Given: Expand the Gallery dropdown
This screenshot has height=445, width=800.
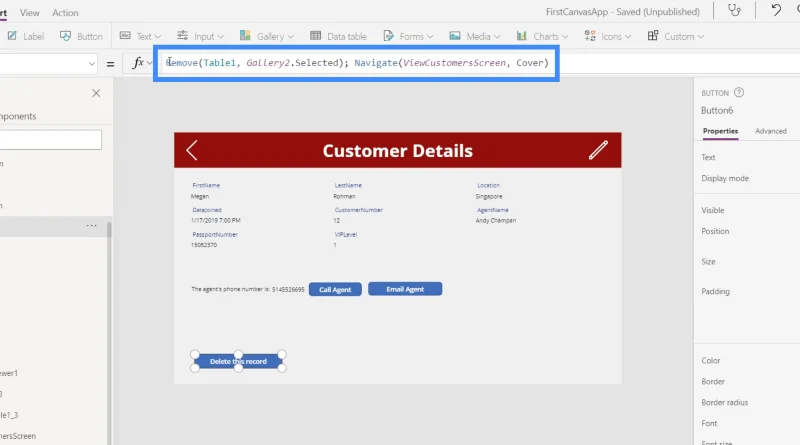Looking at the screenshot, I should pyautogui.click(x=267, y=36).
